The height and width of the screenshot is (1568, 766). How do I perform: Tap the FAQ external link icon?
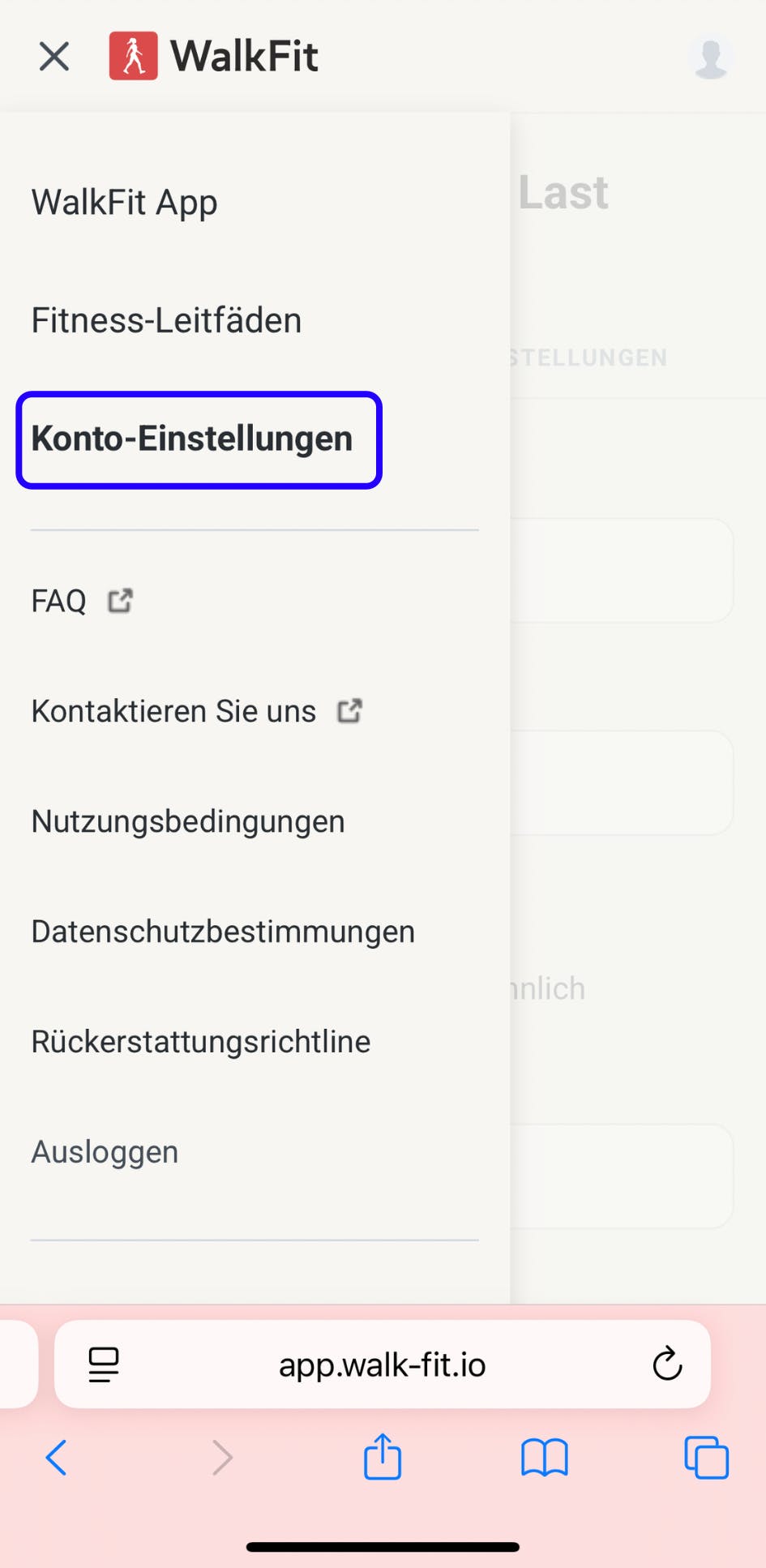pos(121,601)
